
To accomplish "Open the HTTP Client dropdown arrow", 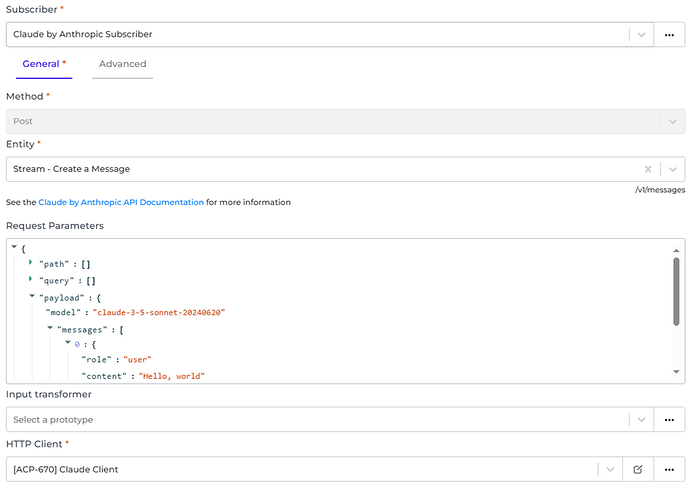I will click(610, 469).
